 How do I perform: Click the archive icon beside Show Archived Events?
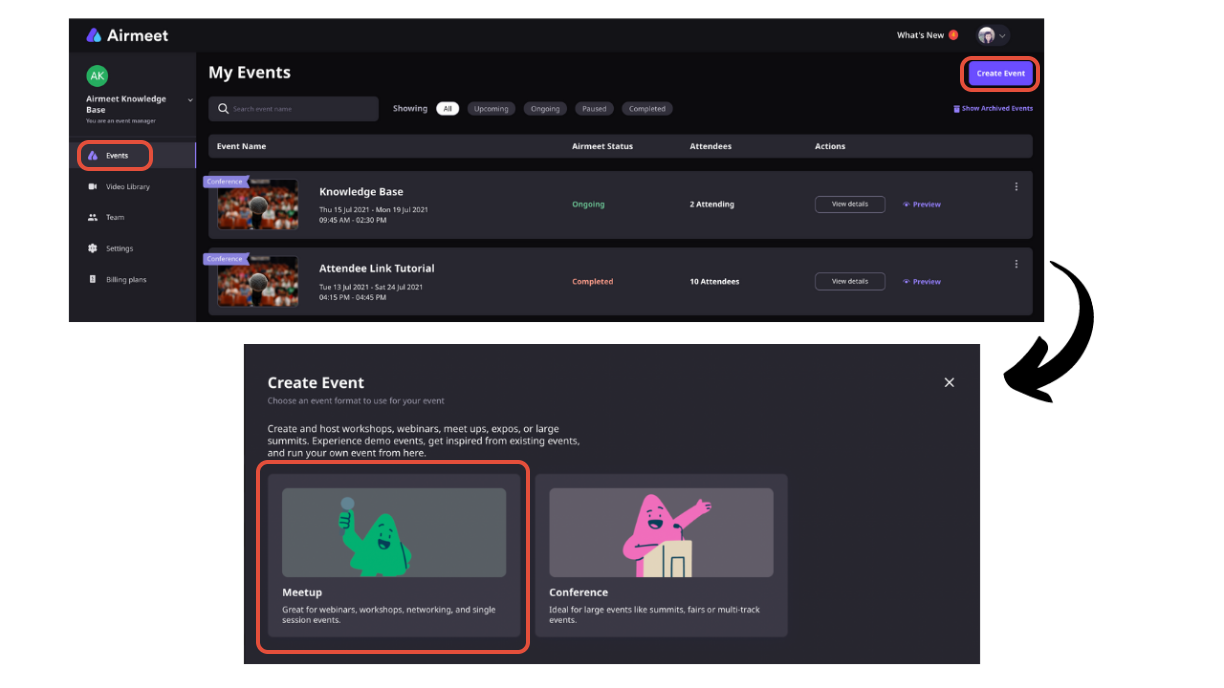[956, 108]
